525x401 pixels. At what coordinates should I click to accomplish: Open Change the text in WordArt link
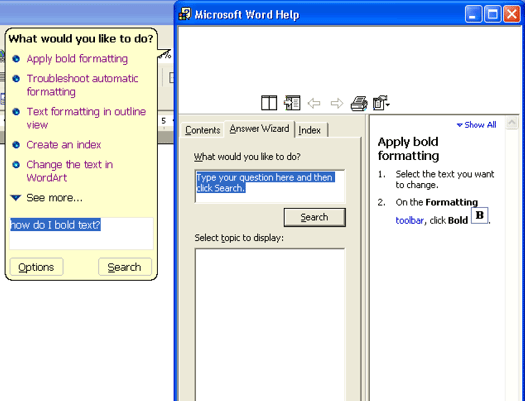(x=70, y=171)
